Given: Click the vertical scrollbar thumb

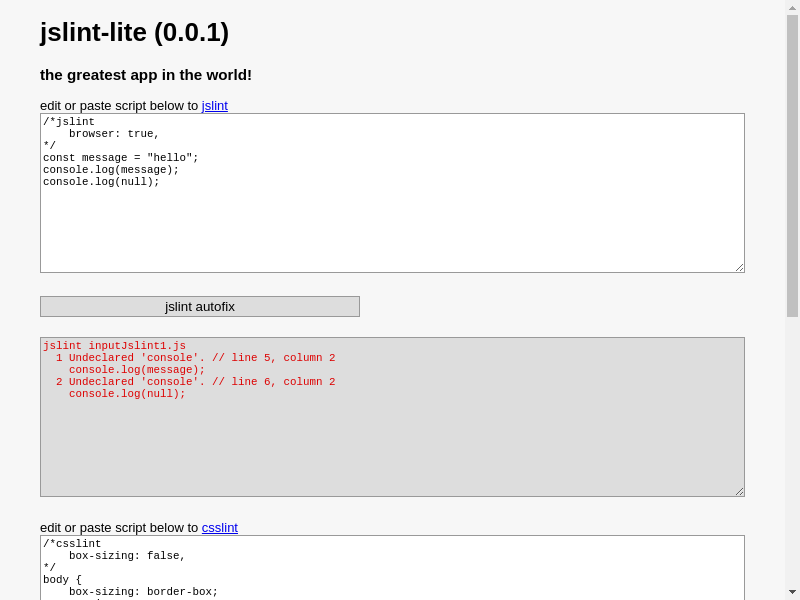Looking at the screenshot, I should (792, 166).
